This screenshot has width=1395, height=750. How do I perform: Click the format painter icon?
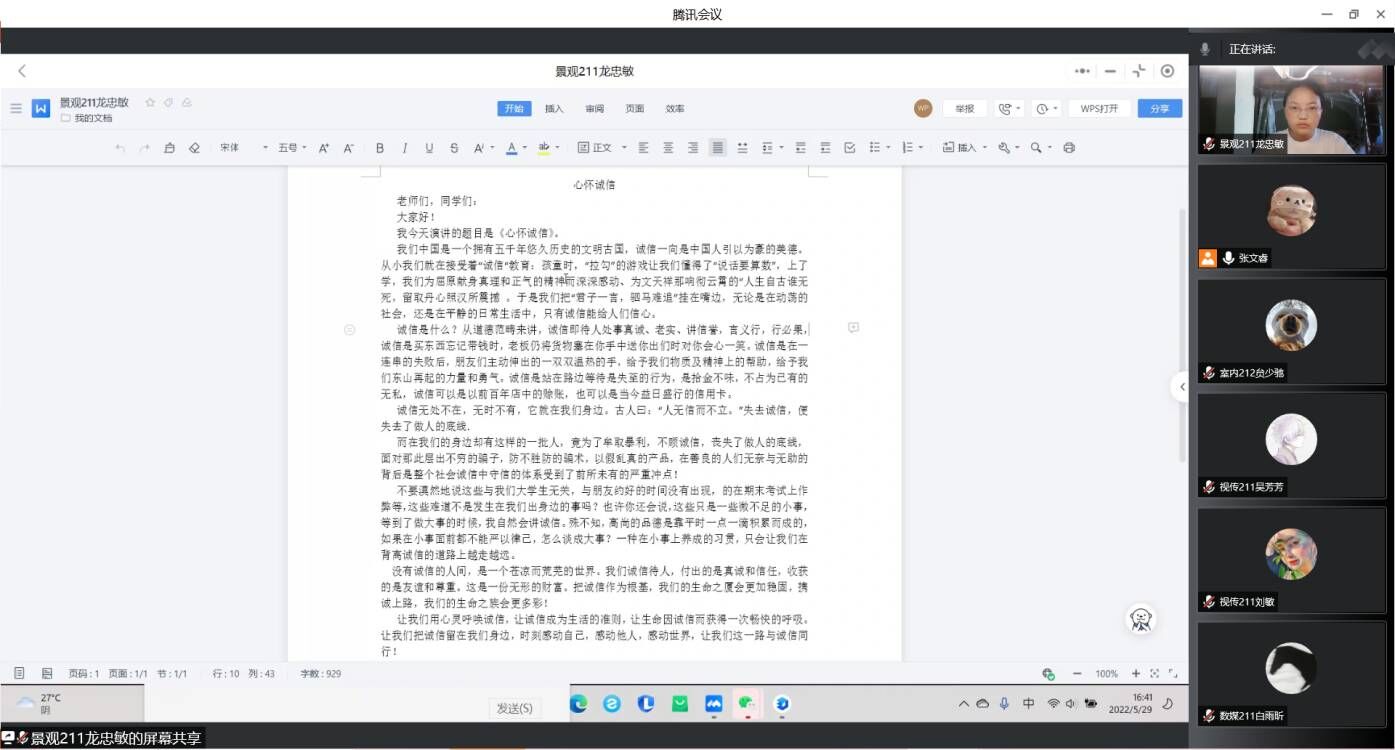pyautogui.click(x=169, y=148)
